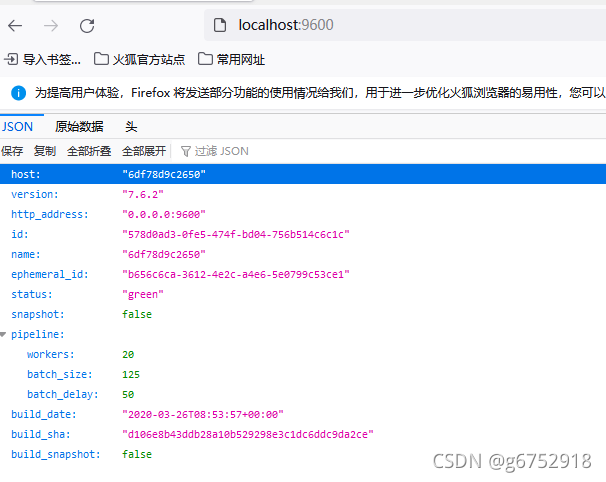The width and height of the screenshot is (606, 482).
Task: Click the 复制 copy button
Action: pos(45,151)
